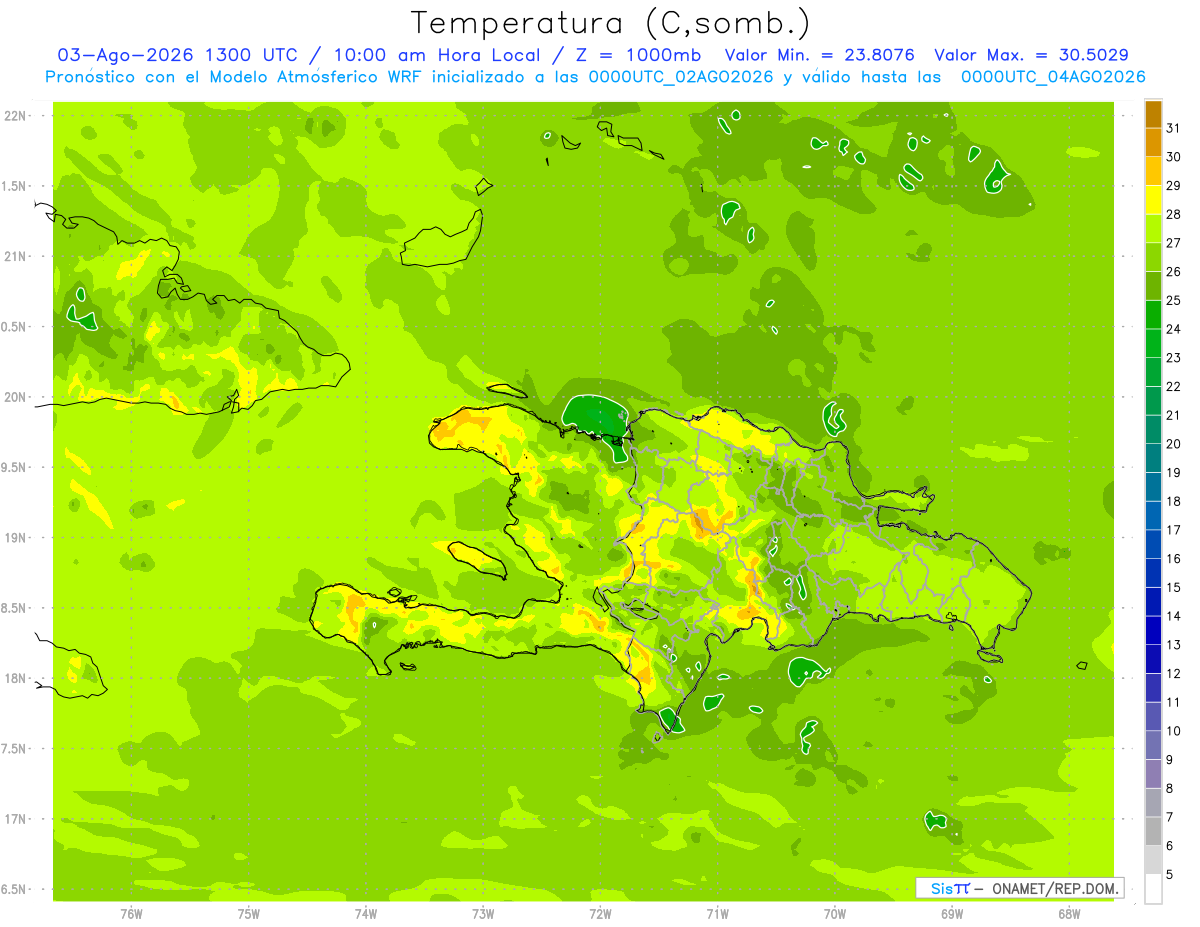Click the 22N latitude label
The width and height of the screenshot is (1200, 927).
click(16, 115)
